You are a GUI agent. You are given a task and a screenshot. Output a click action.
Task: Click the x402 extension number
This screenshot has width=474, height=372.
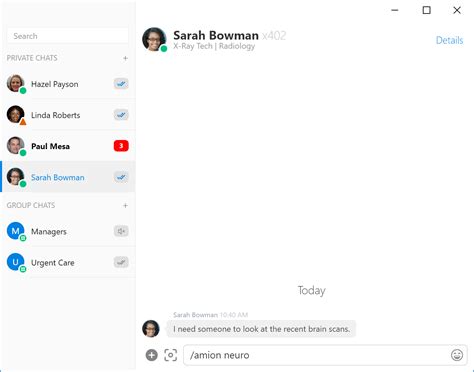point(274,35)
